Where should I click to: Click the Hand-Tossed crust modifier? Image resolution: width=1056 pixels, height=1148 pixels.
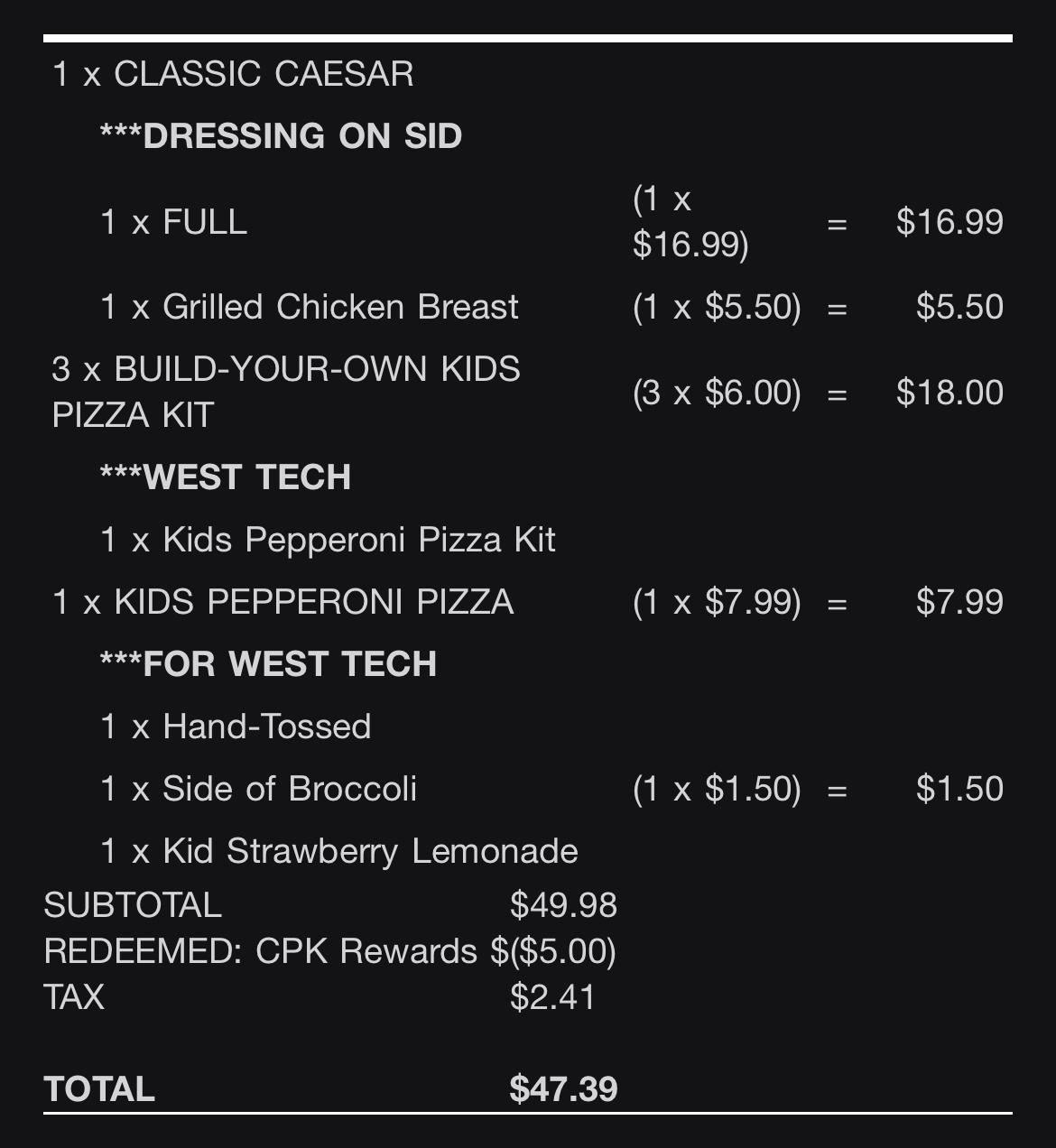point(236,727)
